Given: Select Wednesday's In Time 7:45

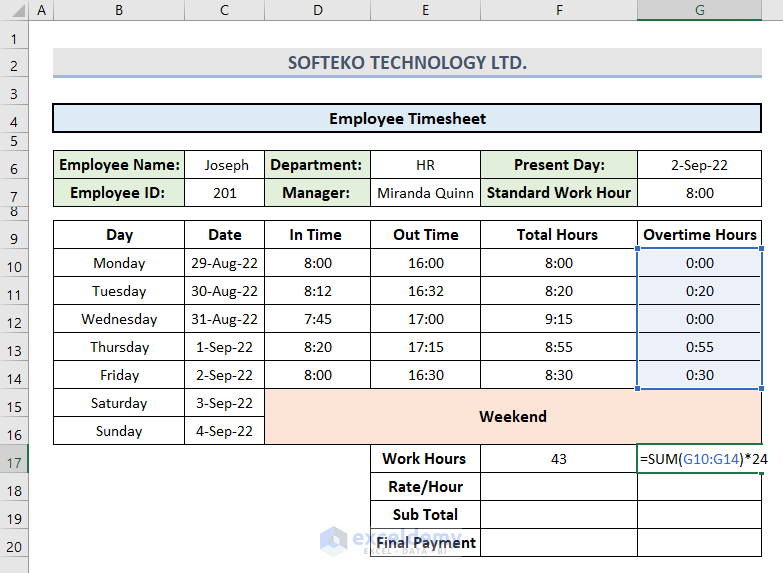Looking at the screenshot, I should pos(318,319).
